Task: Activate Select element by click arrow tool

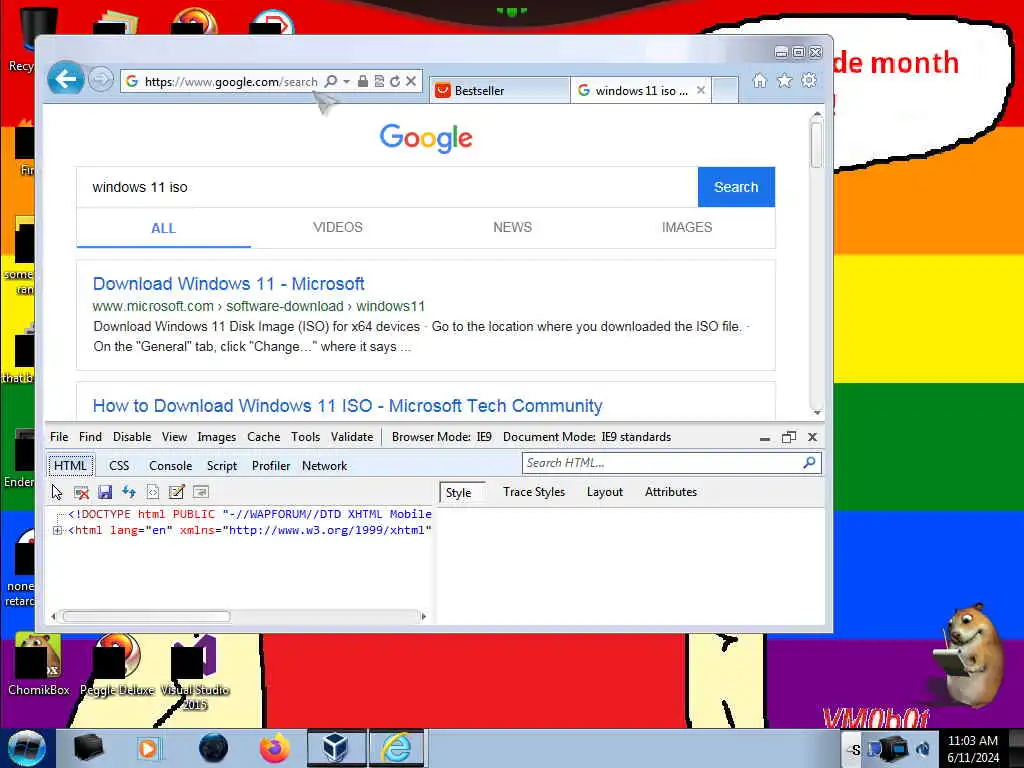Action: (x=57, y=492)
